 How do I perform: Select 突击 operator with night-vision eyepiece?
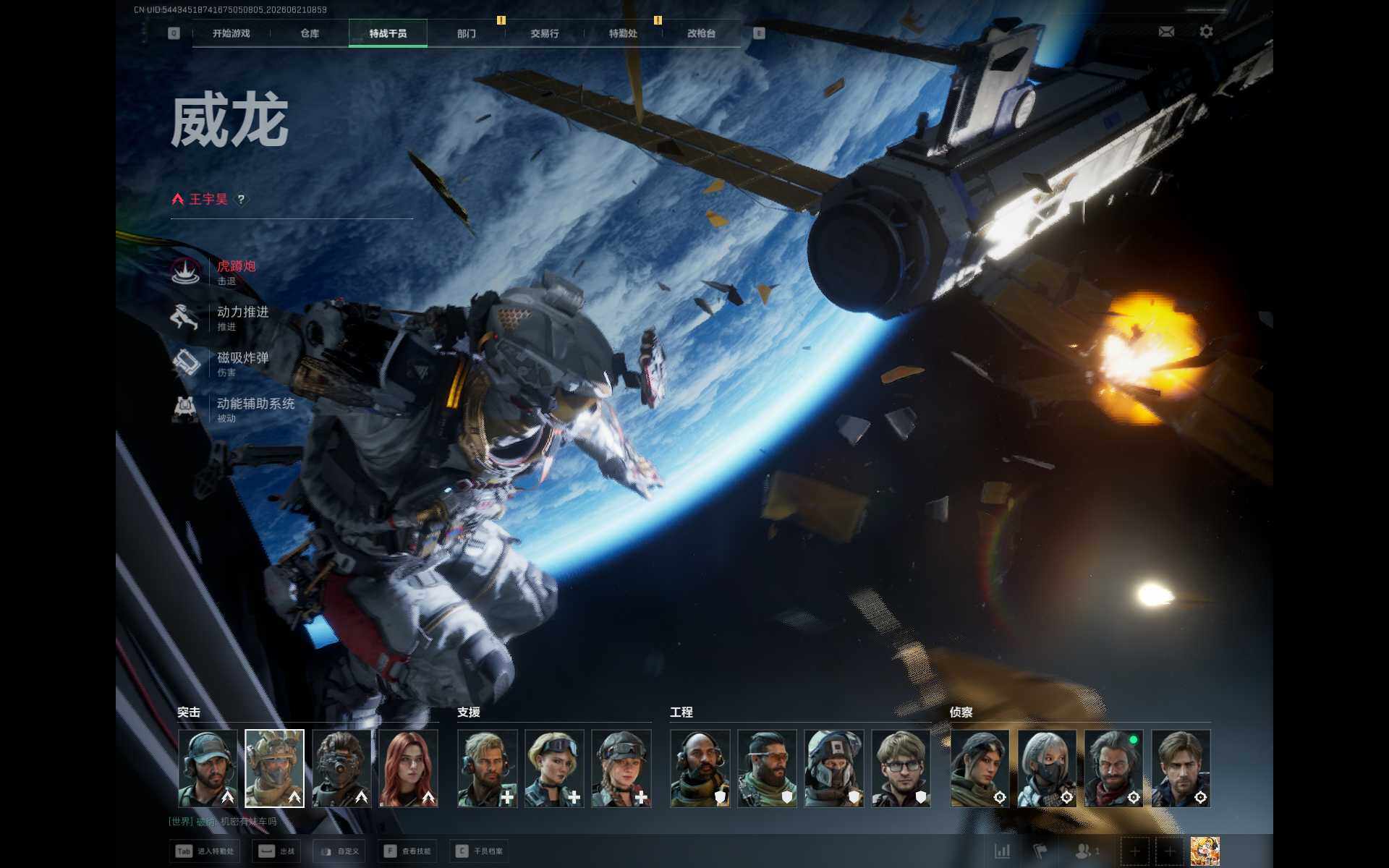pyautogui.click(x=341, y=768)
